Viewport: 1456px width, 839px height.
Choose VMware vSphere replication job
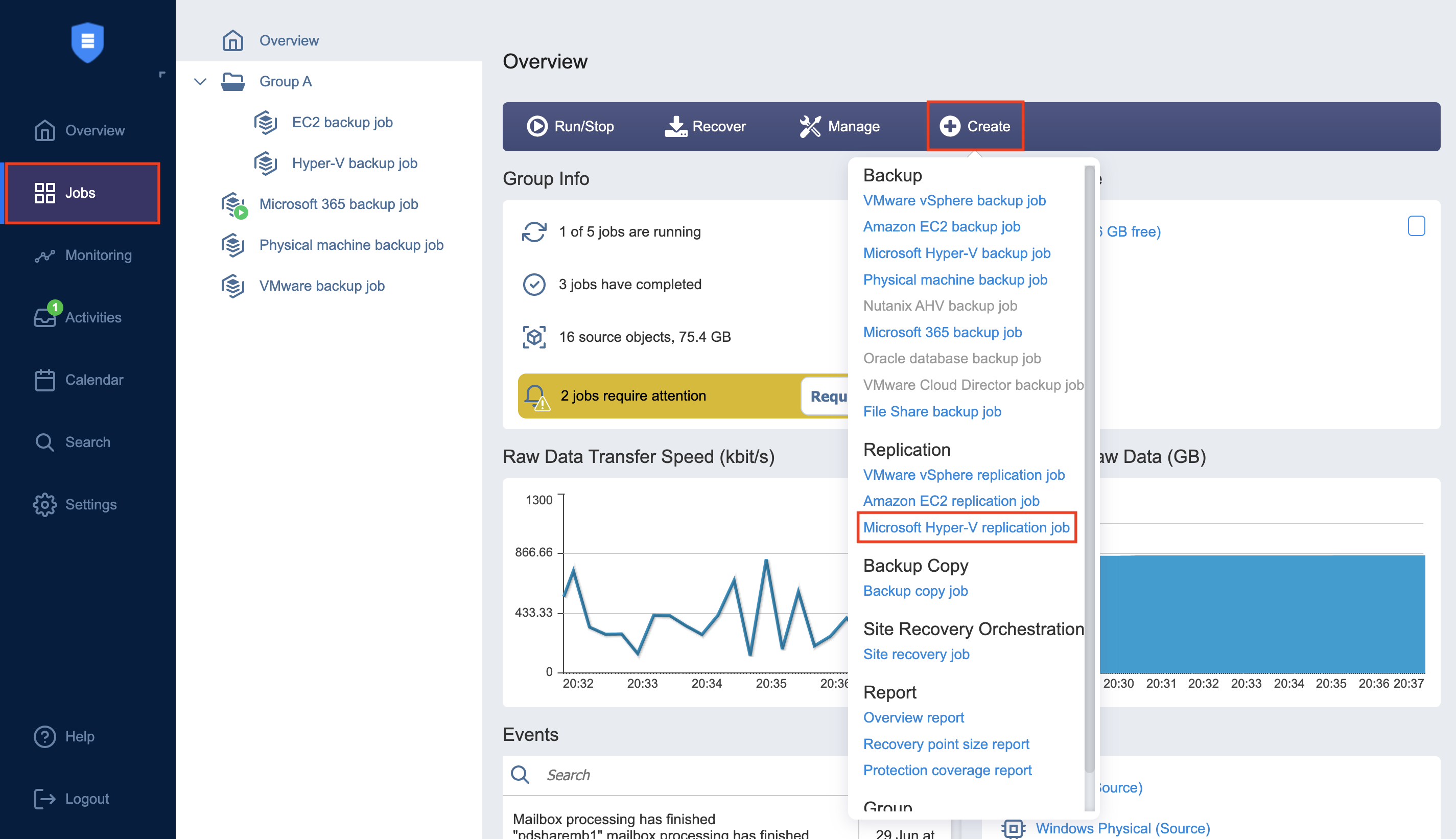tap(964, 475)
